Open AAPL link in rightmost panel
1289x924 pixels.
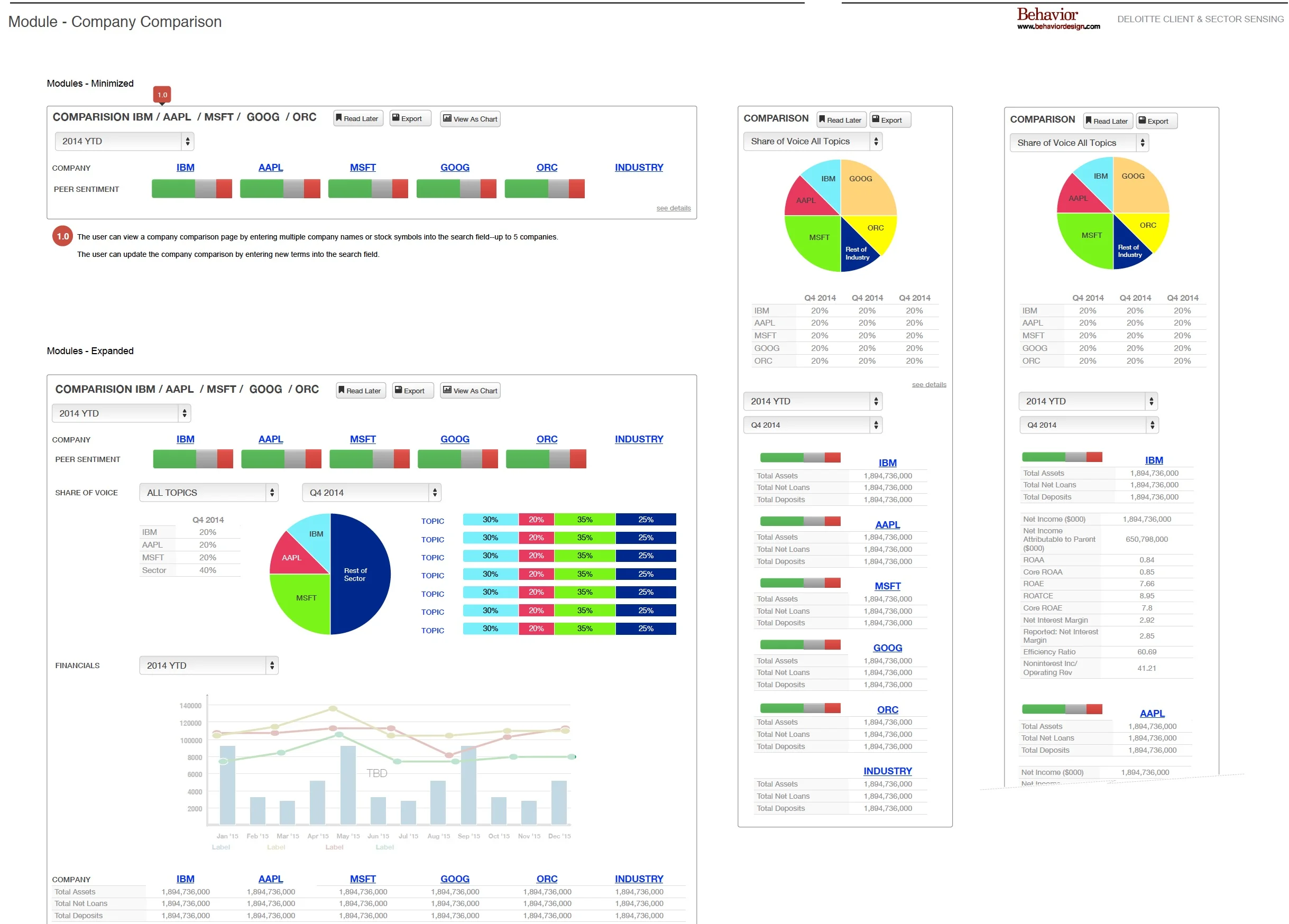coord(1152,713)
